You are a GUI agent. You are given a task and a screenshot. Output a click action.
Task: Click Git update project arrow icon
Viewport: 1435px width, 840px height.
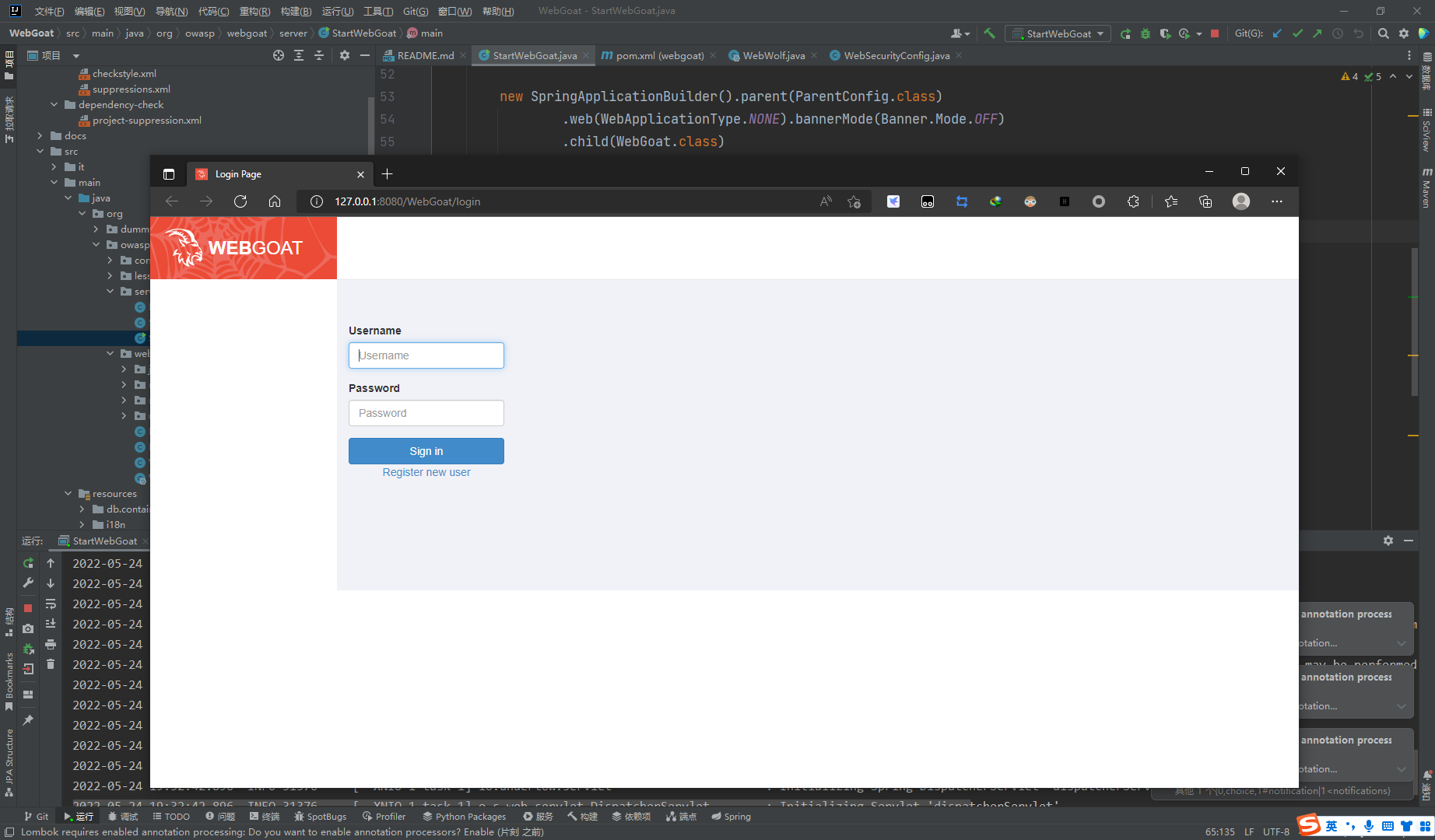(x=1277, y=33)
